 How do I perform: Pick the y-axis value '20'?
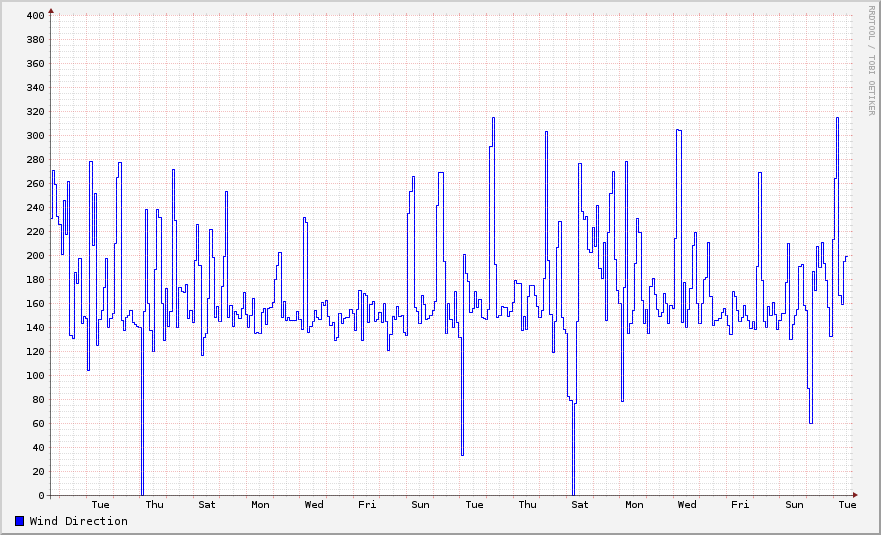point(38,472)
